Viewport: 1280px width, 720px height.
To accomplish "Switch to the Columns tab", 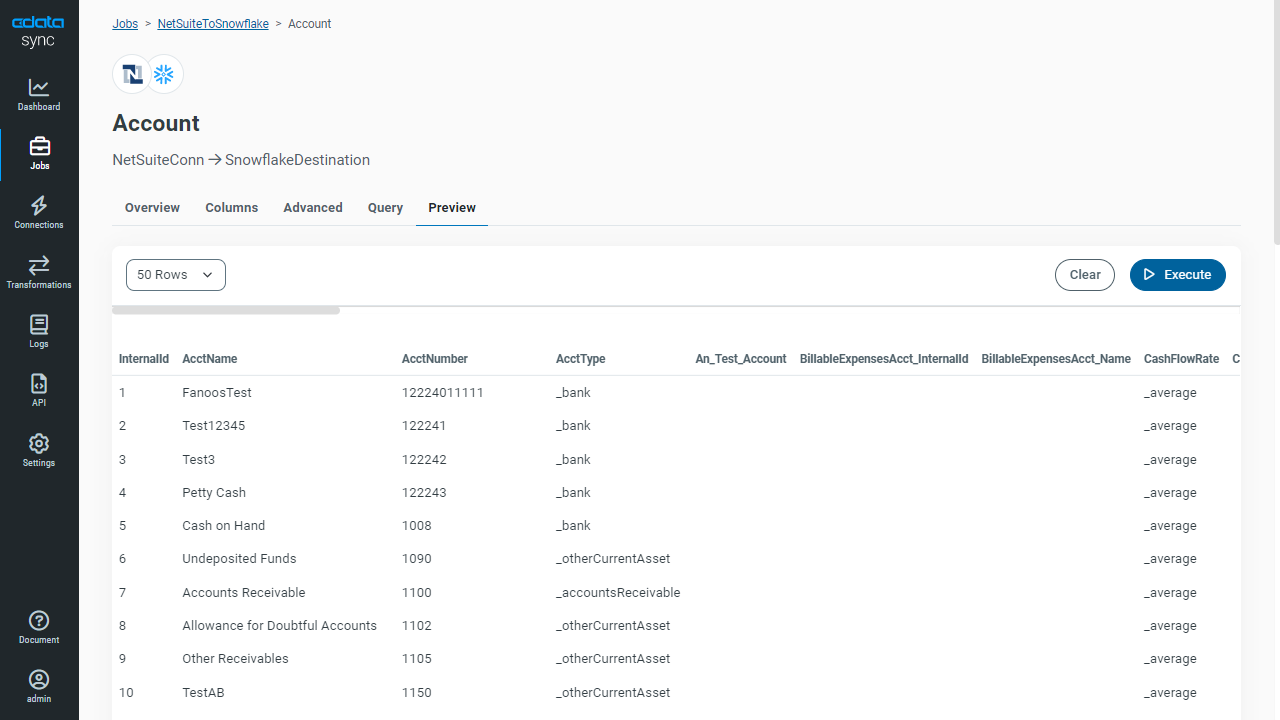I will 231,208.
